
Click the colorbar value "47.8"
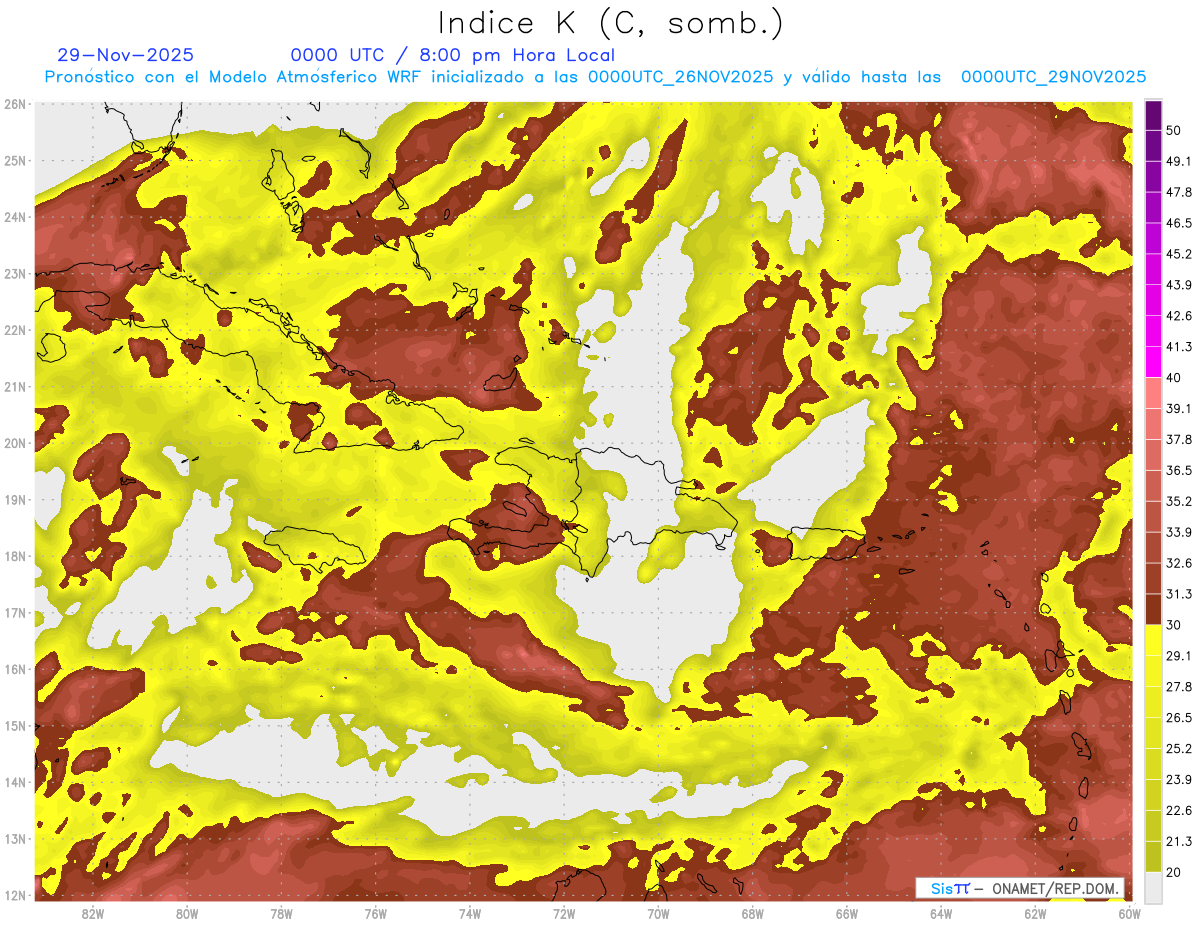[1179, 192]
